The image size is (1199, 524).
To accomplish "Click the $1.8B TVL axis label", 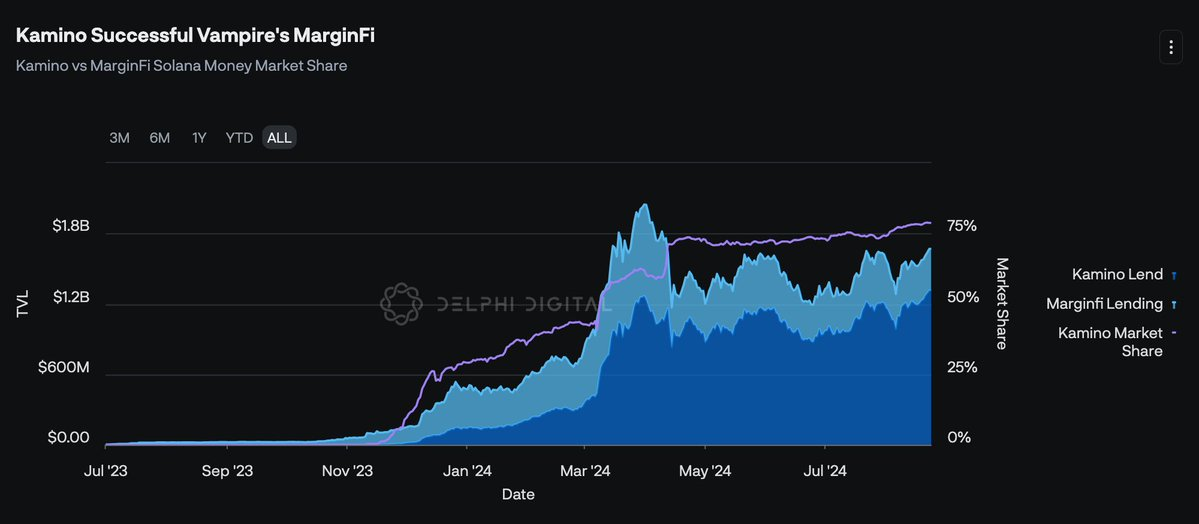I will point(71,226).
